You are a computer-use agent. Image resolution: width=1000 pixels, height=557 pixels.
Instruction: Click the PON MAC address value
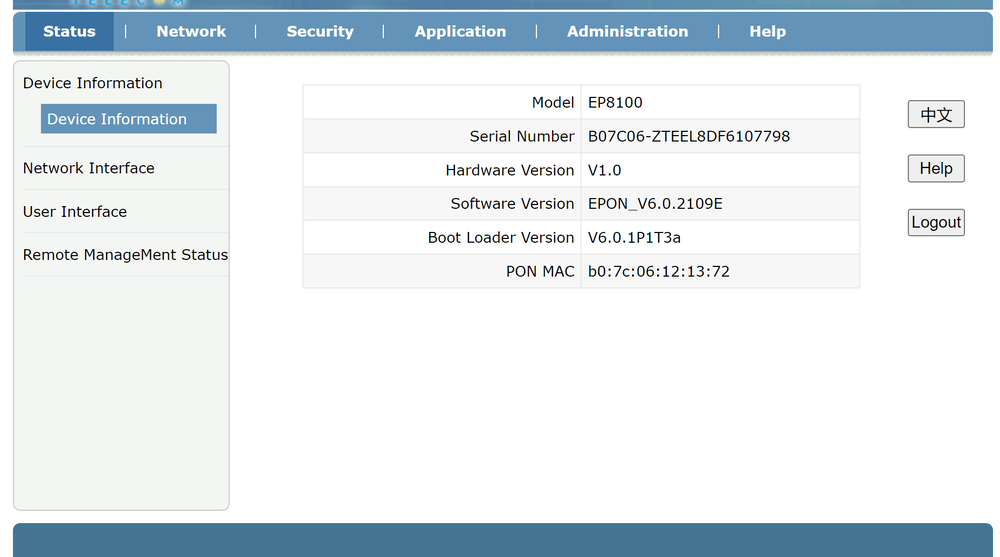coord(659,271)
